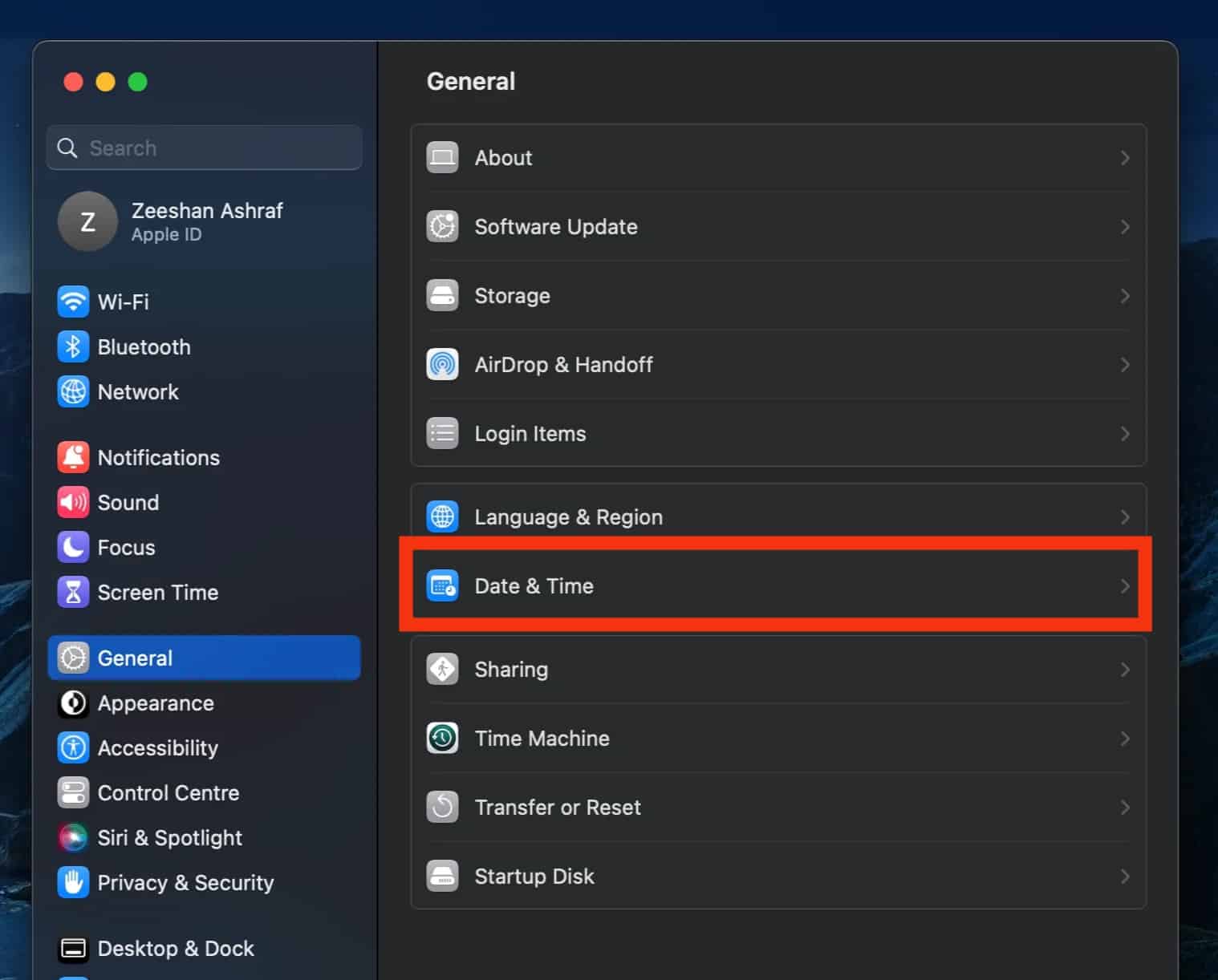Image resolution: width=1218 pixels, height=980 pixels.
Task: Click the Notifications bell icon
Action: point(73,457)
